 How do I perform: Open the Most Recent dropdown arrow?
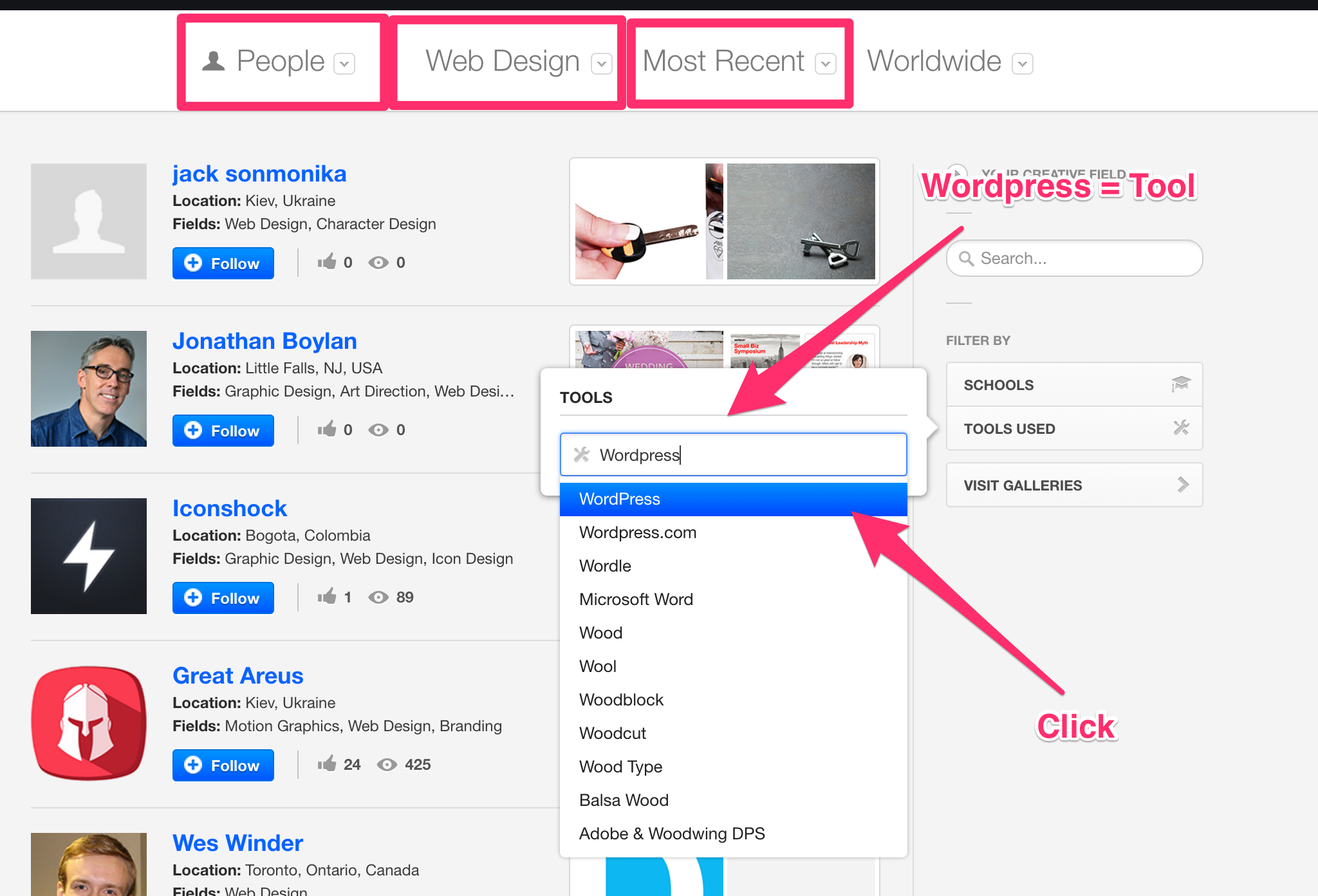pos(825,64)
